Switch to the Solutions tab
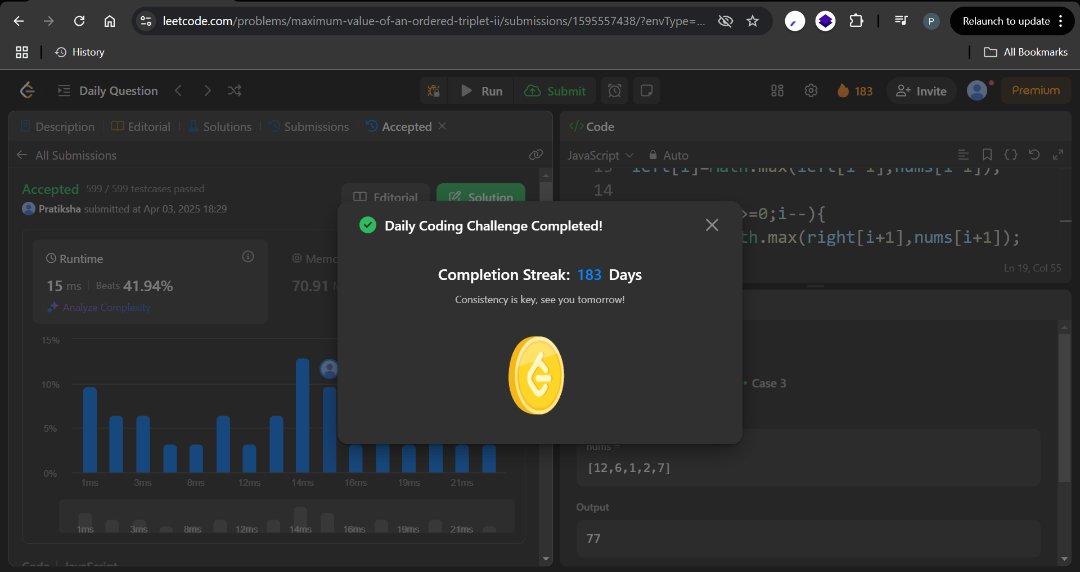This screenshot has width=1080, height=572. (220, 127)
